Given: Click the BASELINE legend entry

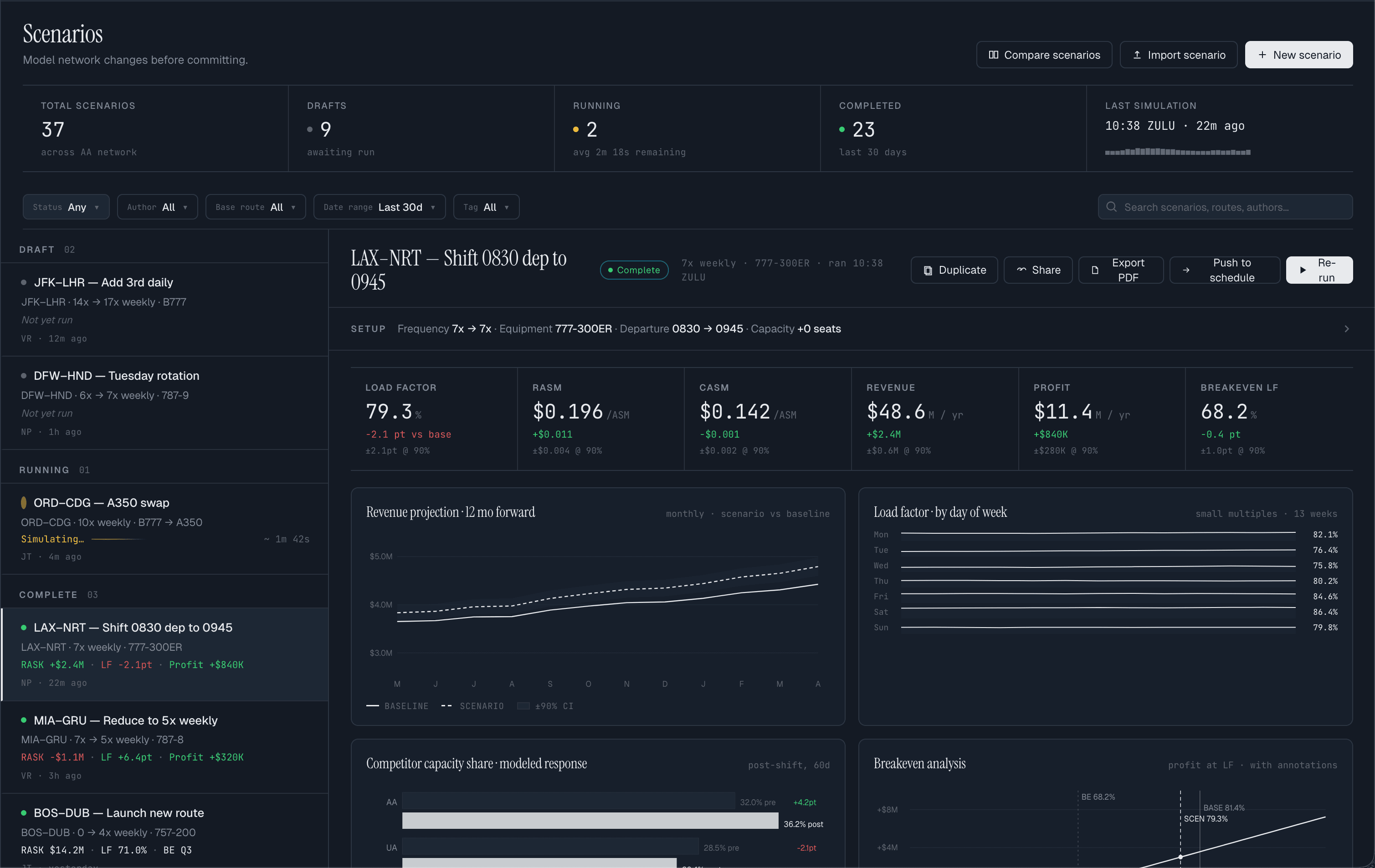Looking at the screenshot, I should (397, 706).
